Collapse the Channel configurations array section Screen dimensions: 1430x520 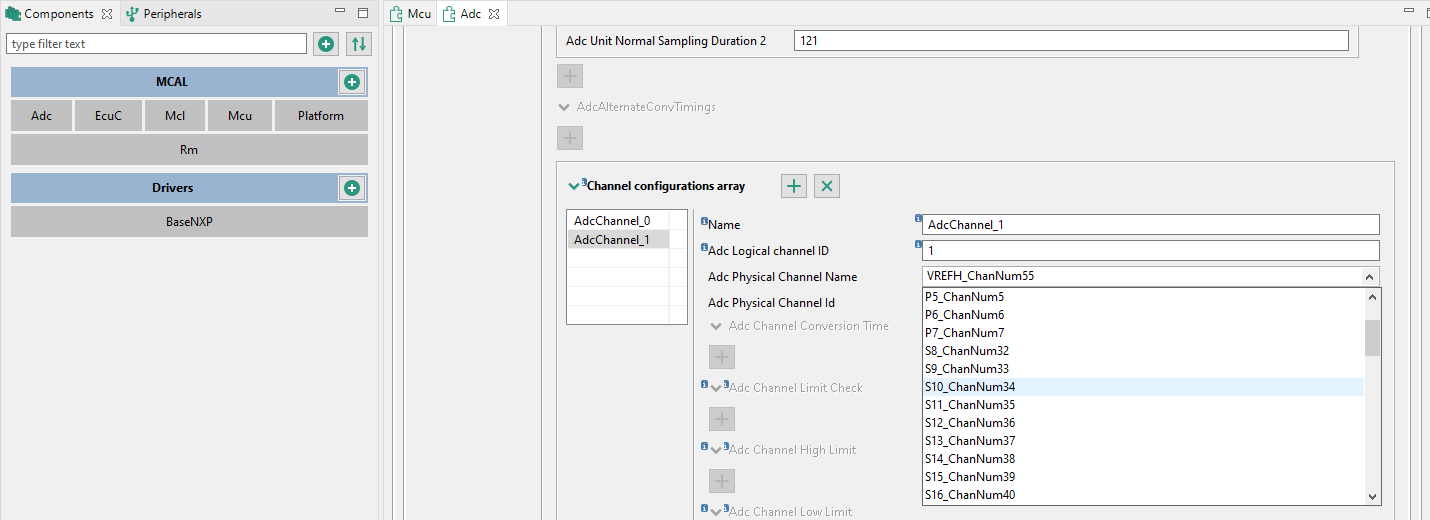point(573,186)
